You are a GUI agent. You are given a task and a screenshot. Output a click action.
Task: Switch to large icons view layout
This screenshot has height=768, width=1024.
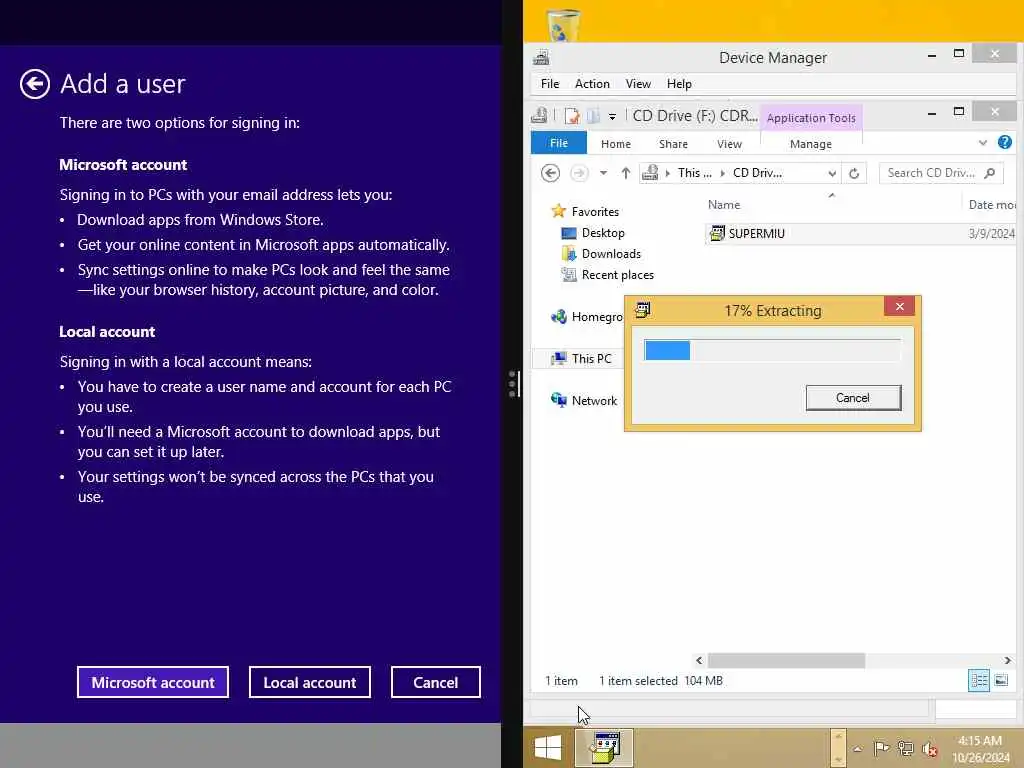click(1000, 680)
